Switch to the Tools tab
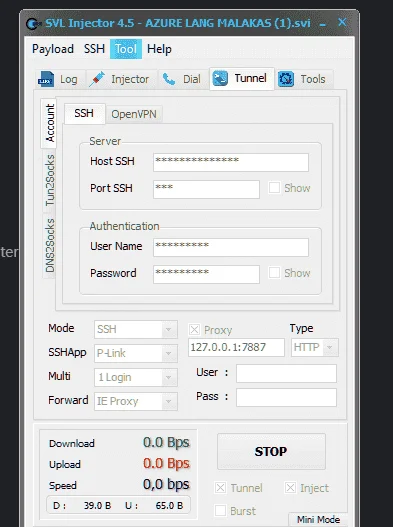Image resolution: width=393 pixels, height=527 pixels. point(305,79)
